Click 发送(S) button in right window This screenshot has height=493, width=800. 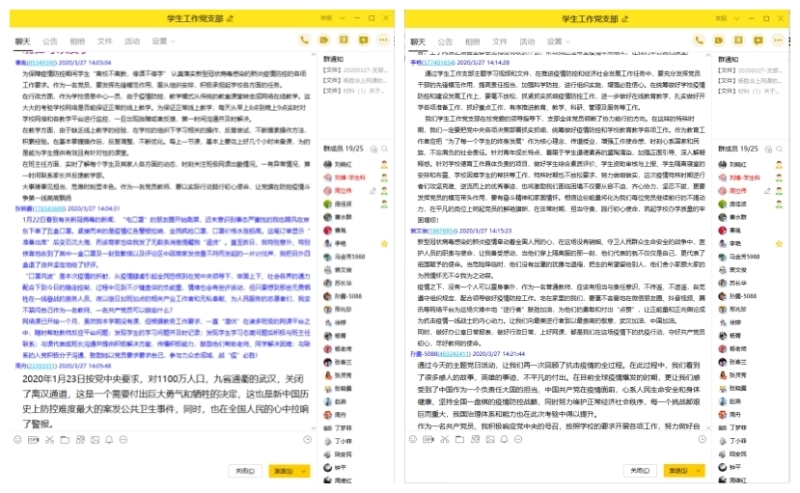coord(679,471)
